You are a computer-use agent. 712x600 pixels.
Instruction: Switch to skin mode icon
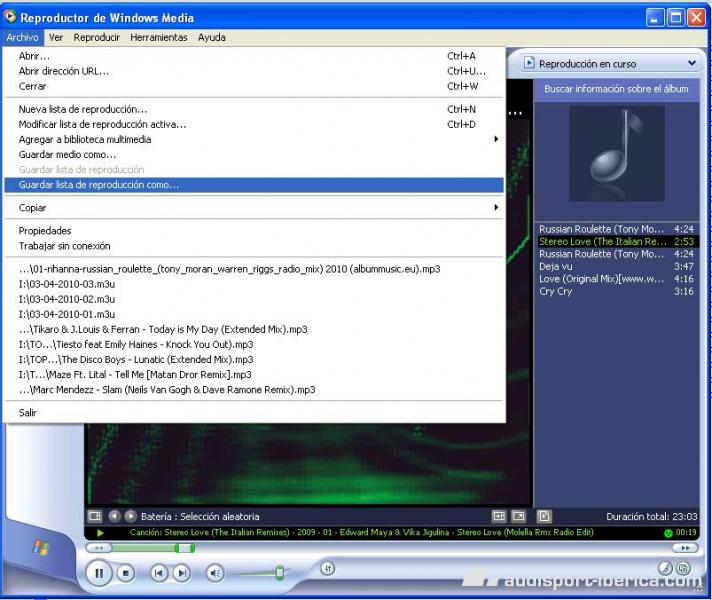coord(683,568)
